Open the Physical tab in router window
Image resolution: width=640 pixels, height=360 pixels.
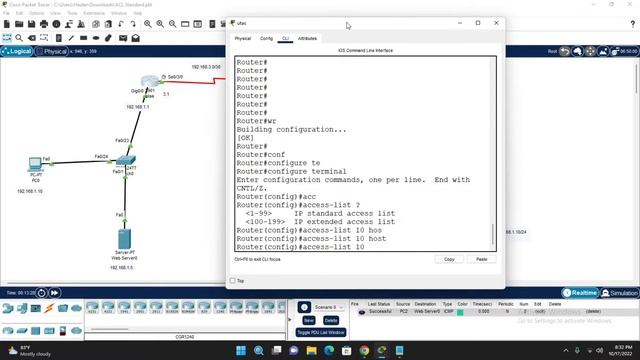tap(242, 38)
